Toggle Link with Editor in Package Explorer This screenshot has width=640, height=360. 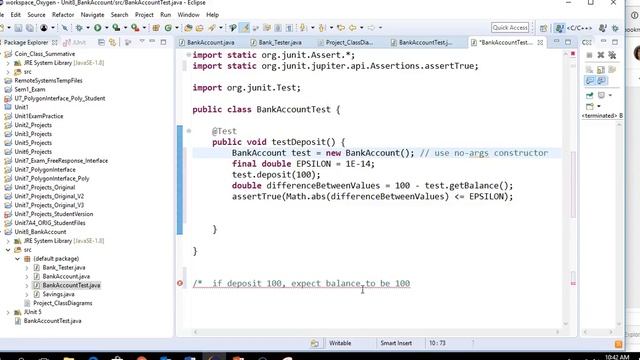click(x=112, y=42)
